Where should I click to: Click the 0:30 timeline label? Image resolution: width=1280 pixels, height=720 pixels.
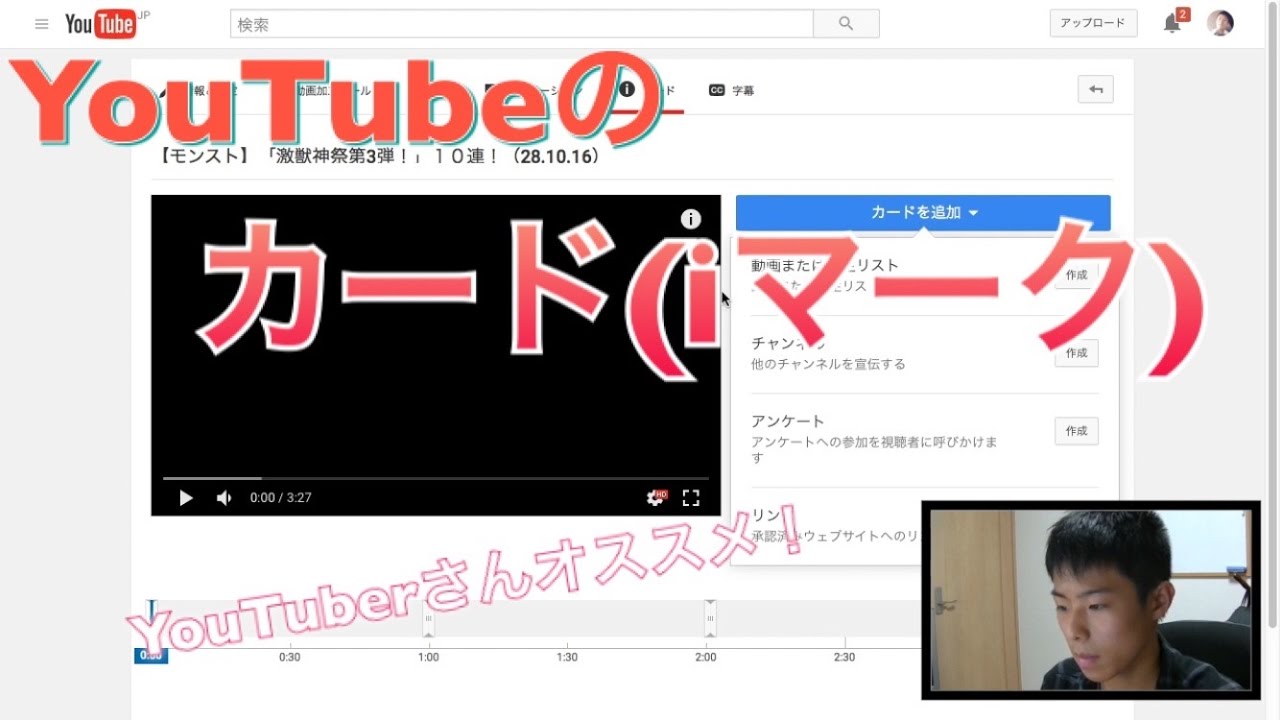[x=290, y=657]
